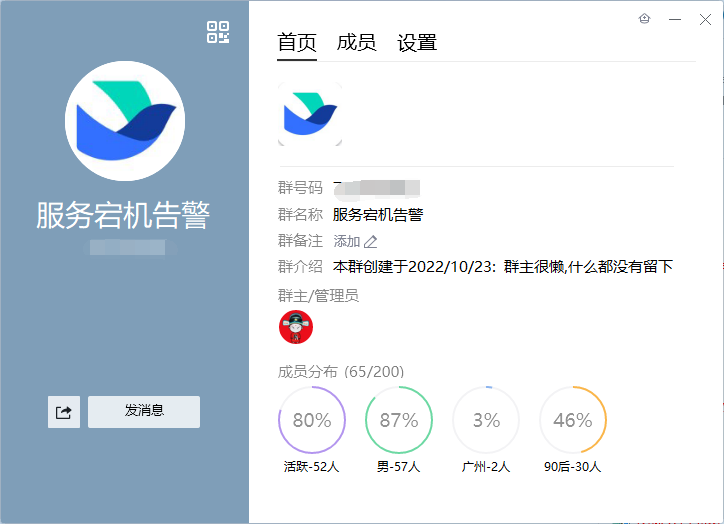The height and width of the screenshot is (524, 724).
Task: Click the house-shaped icon in the title bar
Action: [x=645, y=18]
